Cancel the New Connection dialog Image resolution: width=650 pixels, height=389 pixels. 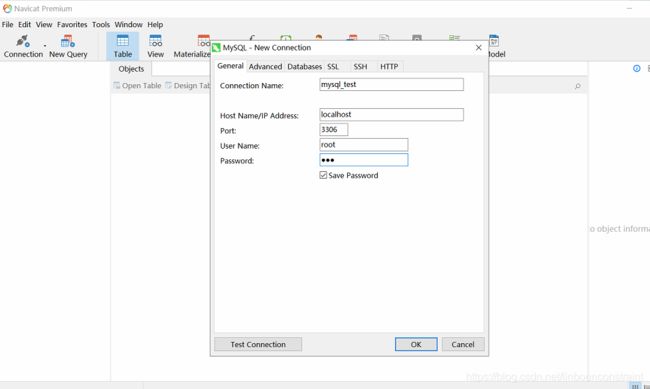tap(463, 344)
